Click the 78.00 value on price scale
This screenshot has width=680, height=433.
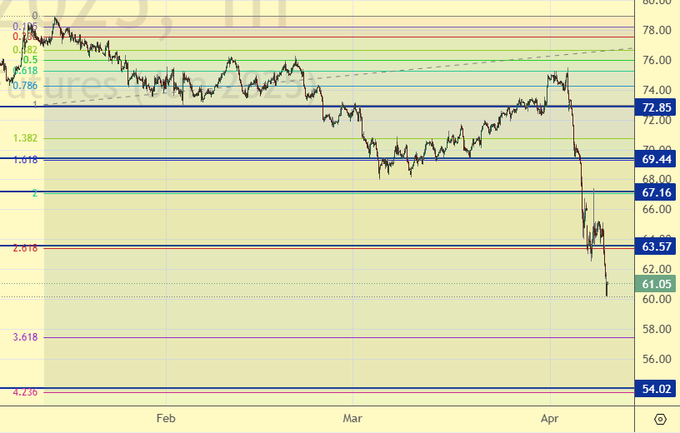click(655, 30)
